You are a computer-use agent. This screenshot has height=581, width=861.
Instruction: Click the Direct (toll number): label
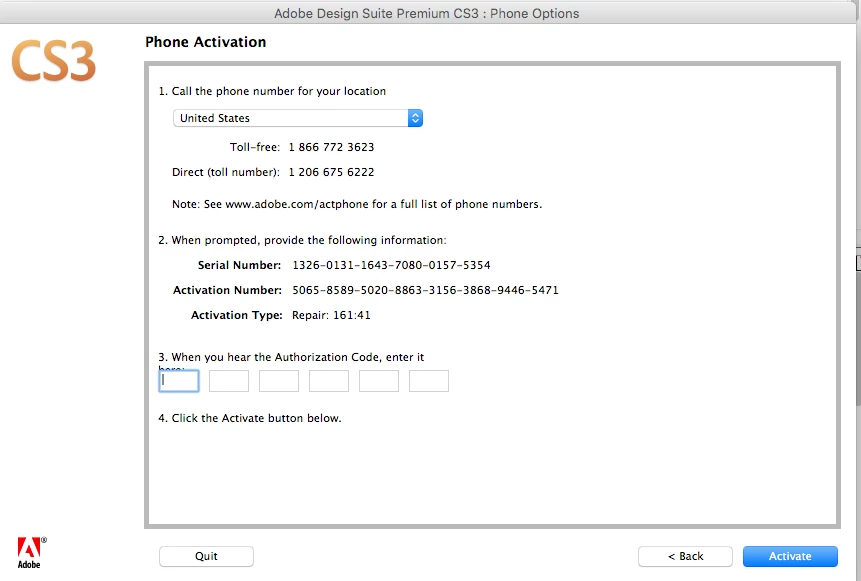(x=226, y=172)
